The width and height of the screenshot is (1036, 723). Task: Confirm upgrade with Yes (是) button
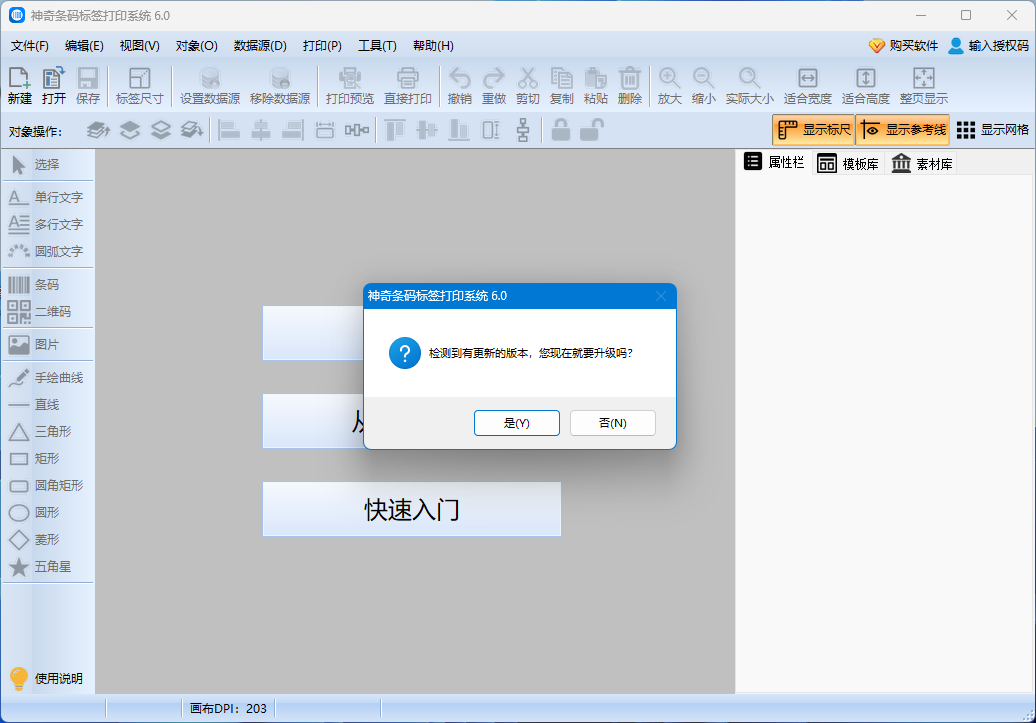[517, 423]
